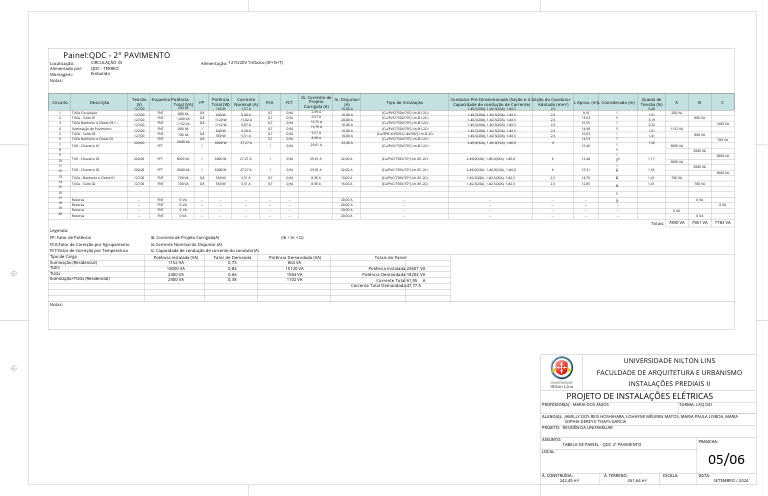Click the 'Tipo de Carga' header

[64, 257]
